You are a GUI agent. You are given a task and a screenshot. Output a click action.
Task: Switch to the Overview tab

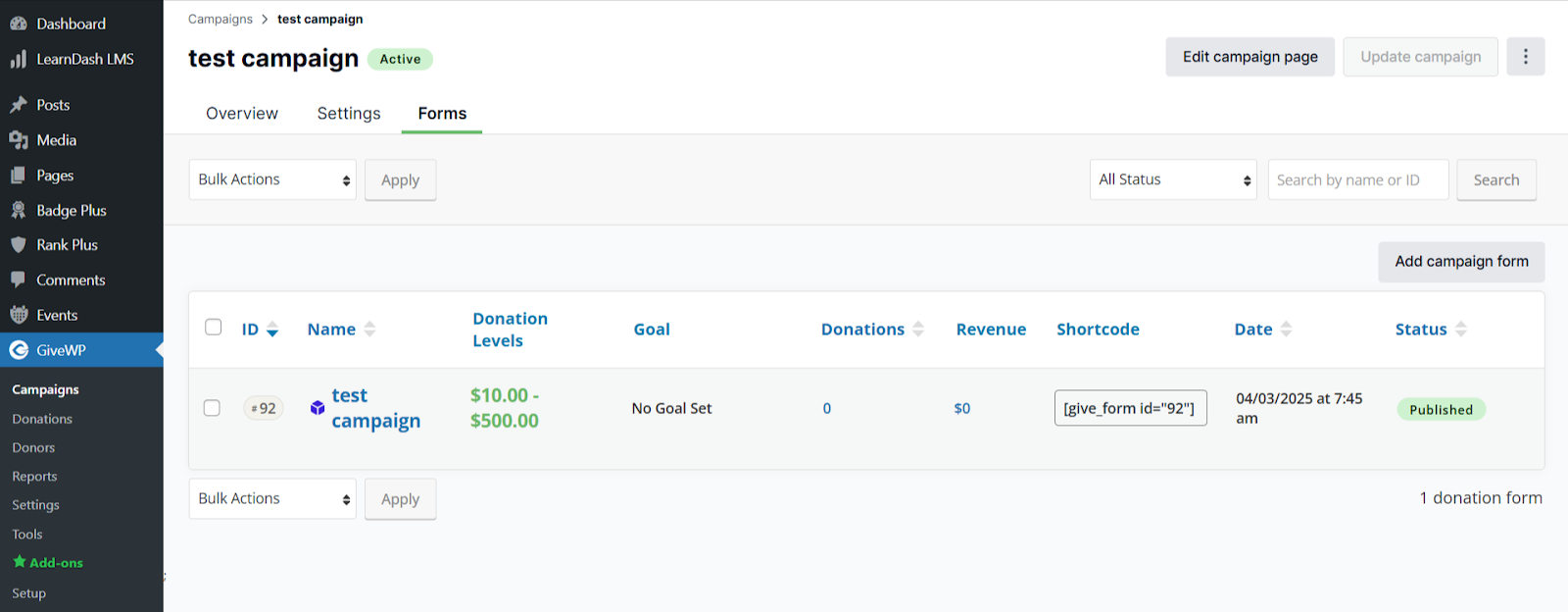click(x=242, y=114)
